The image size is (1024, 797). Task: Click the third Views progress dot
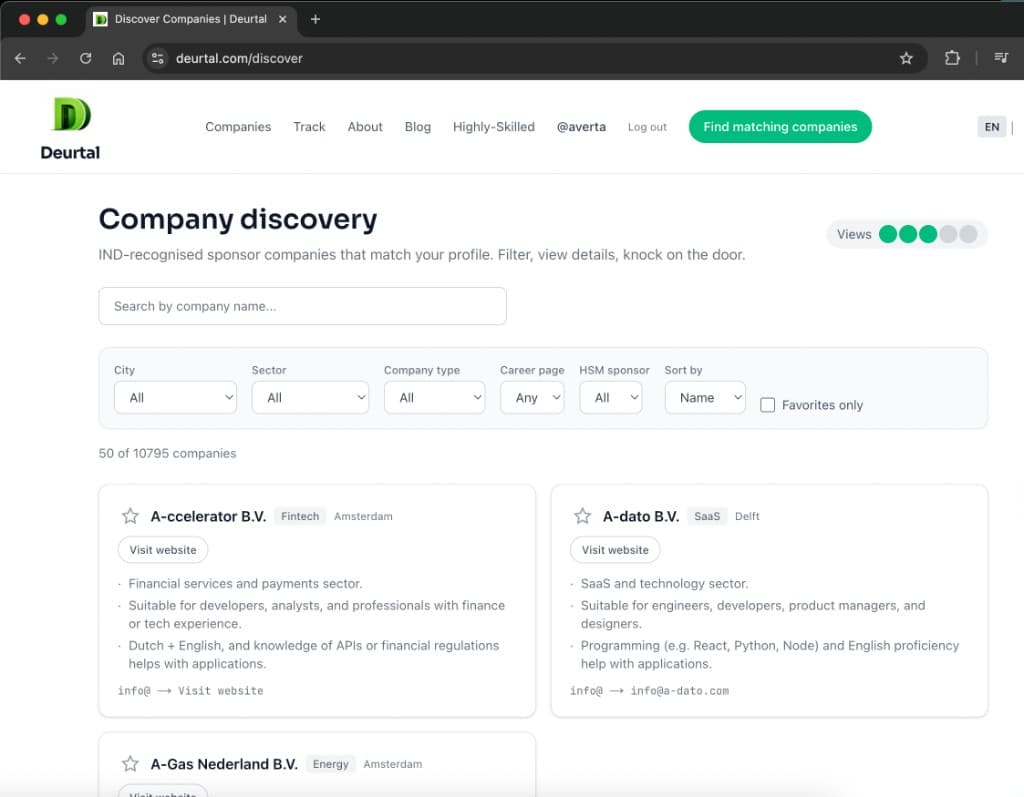(927, 233)
